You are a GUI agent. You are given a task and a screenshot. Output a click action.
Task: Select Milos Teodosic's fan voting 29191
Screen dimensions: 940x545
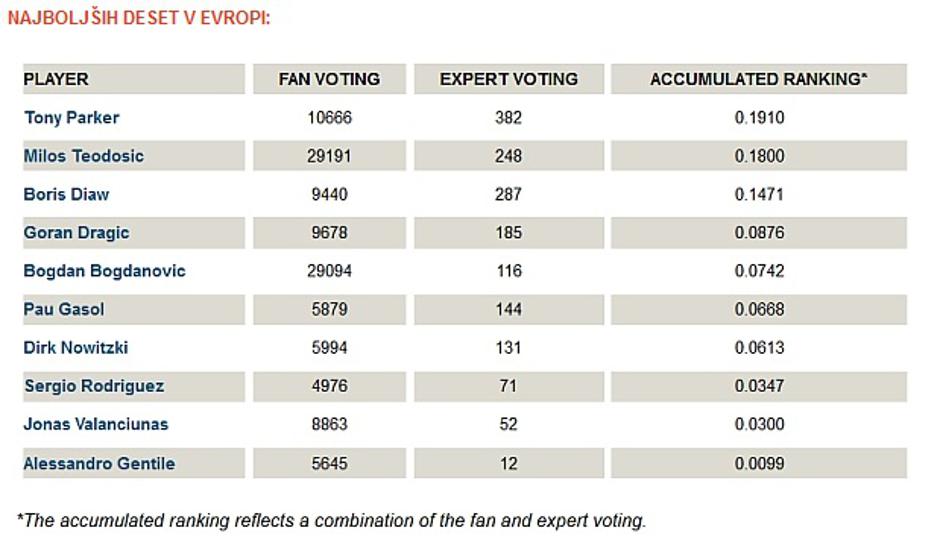pos(329,156)
